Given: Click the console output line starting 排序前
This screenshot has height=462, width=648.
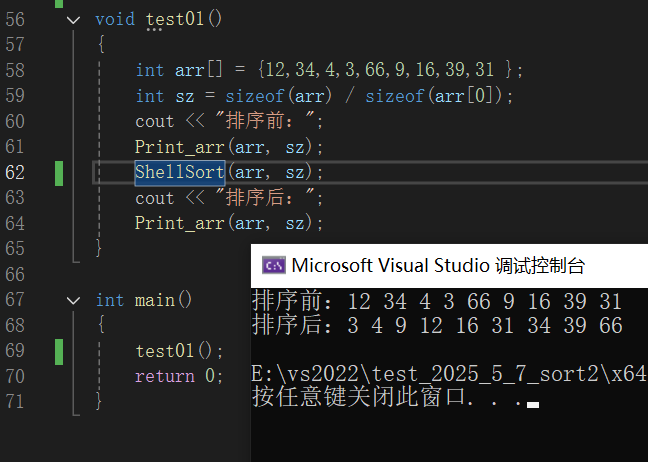Looking at the screenshot, I should (x=437, y=301).
